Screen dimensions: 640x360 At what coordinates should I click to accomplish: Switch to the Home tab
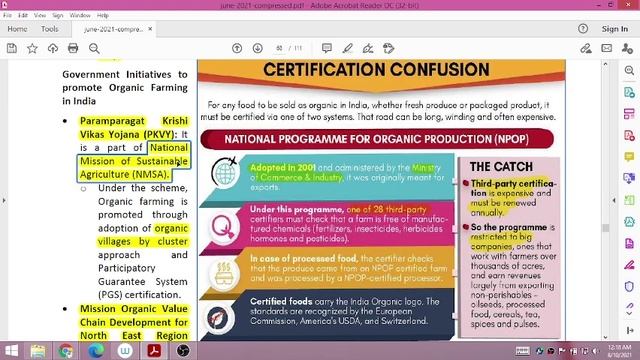pyautogui.click(x=17, y=29)
